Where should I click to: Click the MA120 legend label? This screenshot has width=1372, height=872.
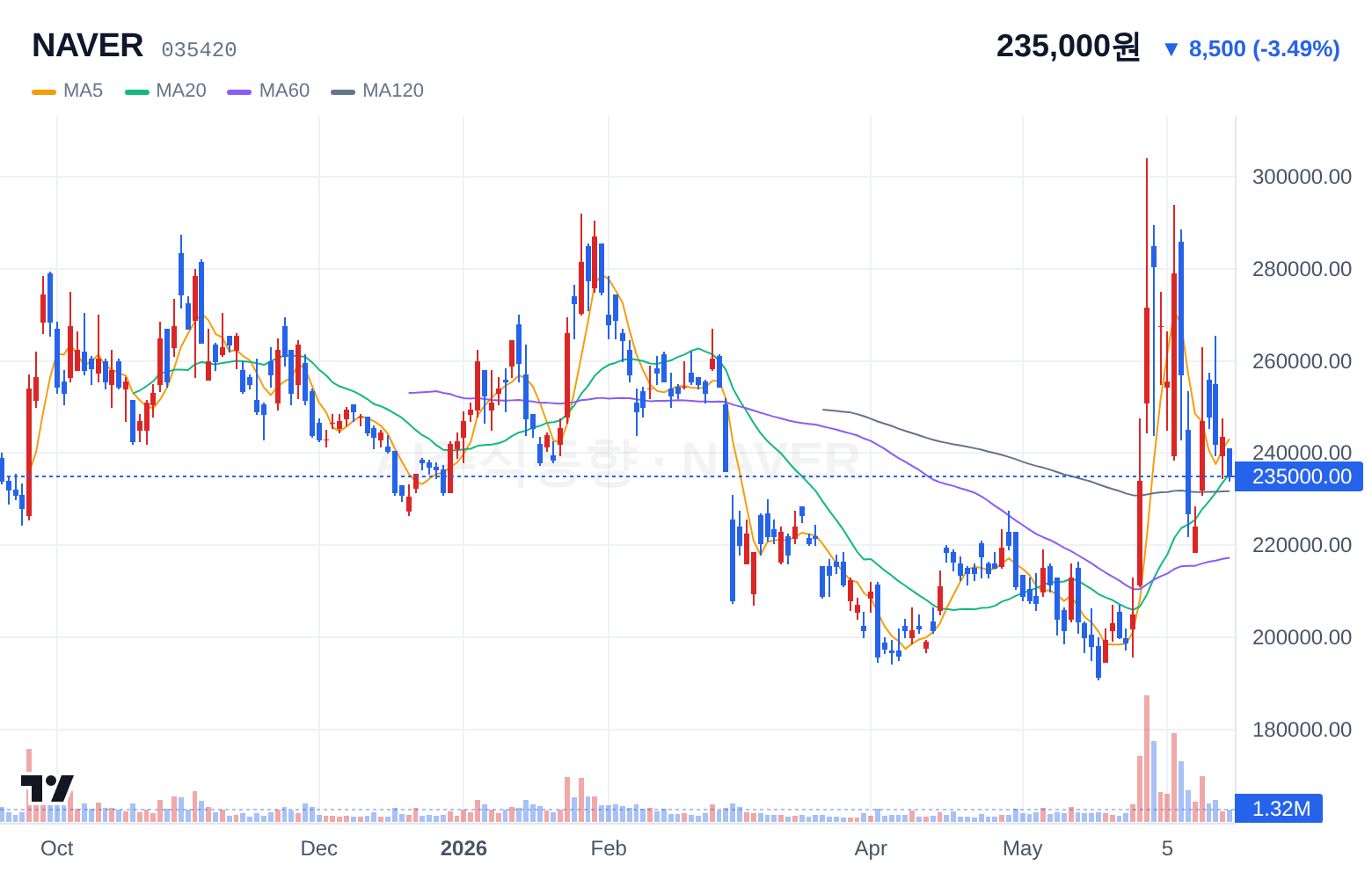(393, 91)
